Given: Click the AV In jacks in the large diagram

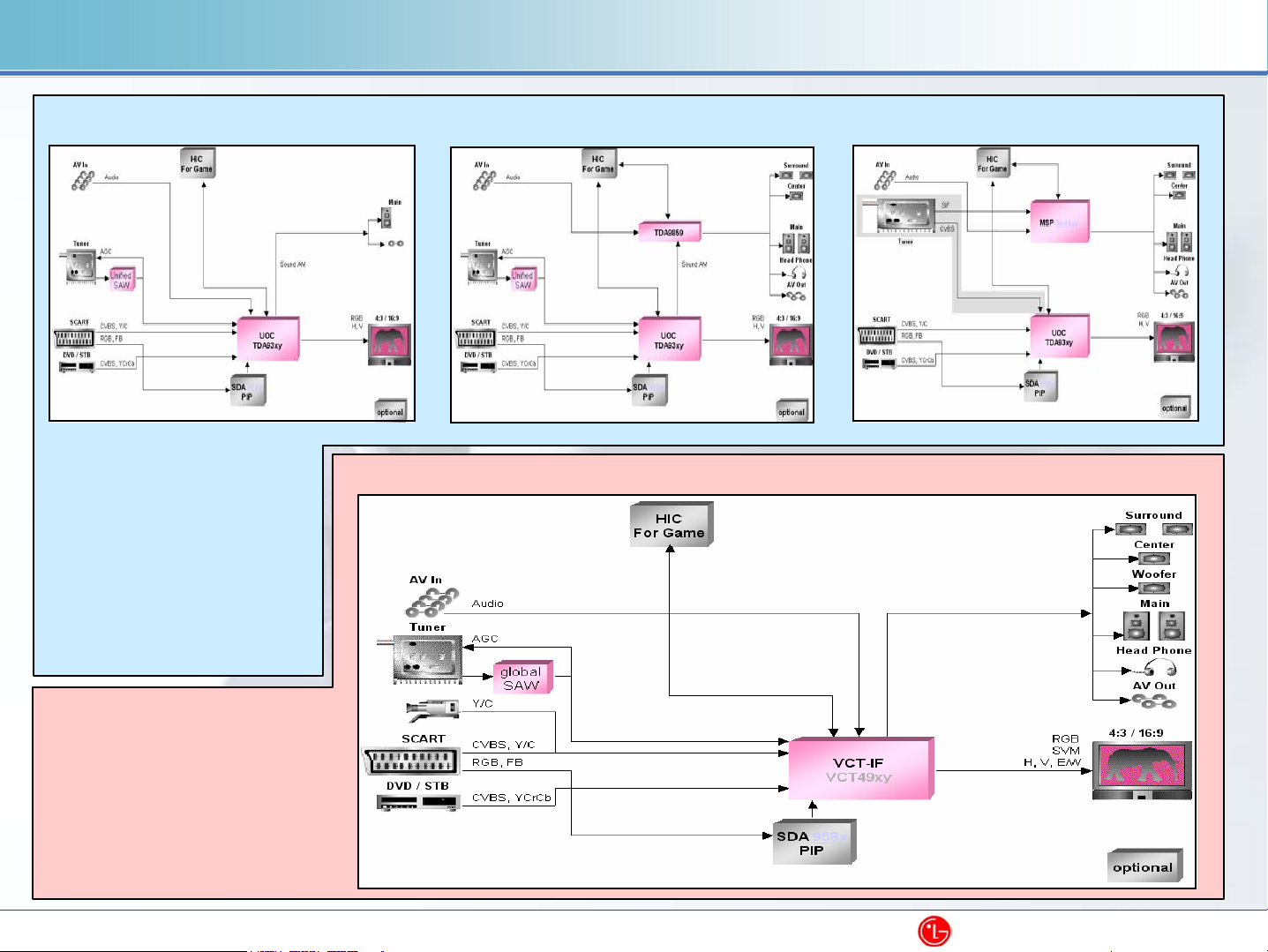Looking at the screenshot, I should [x=431, y=603].
